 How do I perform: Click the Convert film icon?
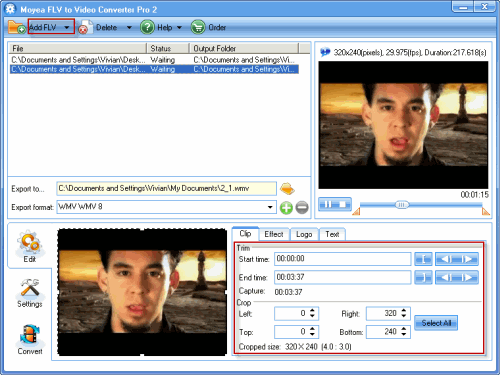tap(30, 335)
